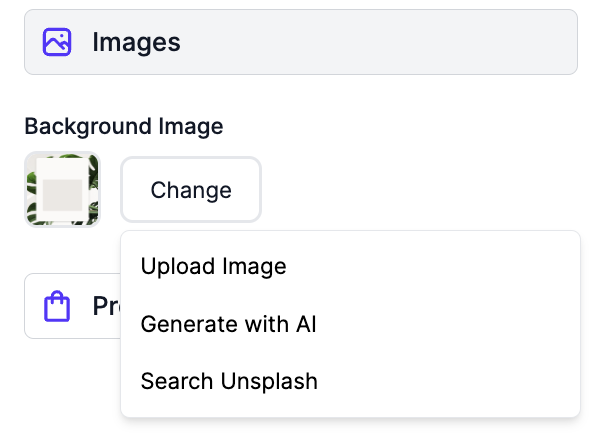This screenshot has width=602, height=446.
Task: Collapse the Images section header
Action: [301, 42]
